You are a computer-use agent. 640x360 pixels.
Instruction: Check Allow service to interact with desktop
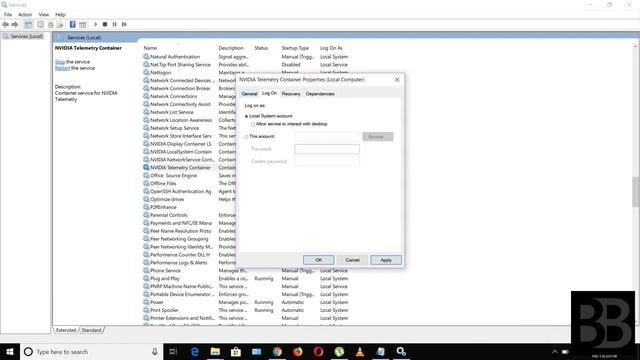pos(253,124)
